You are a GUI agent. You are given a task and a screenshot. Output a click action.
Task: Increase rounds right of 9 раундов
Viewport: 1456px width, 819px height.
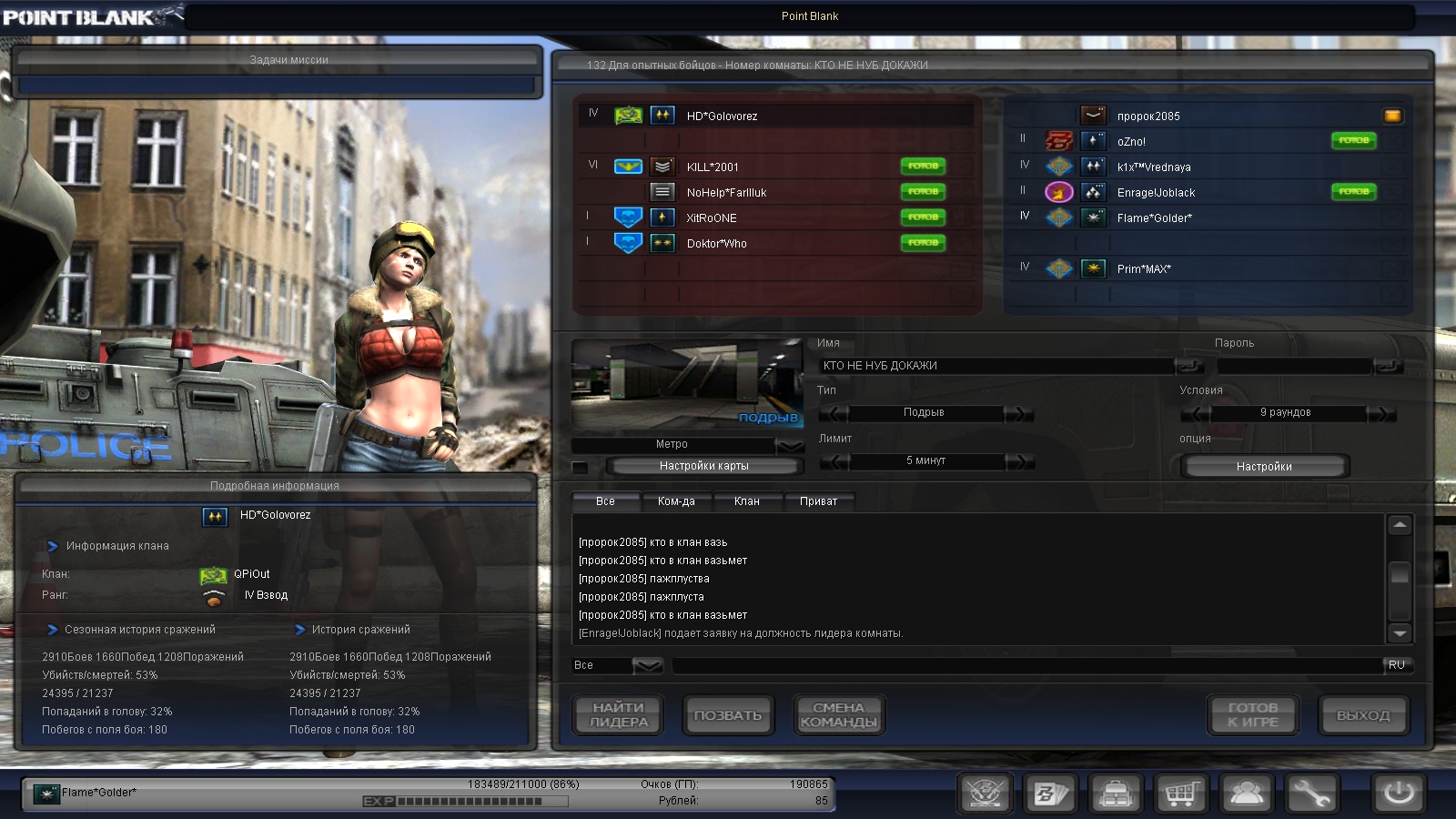(1381, 413)
